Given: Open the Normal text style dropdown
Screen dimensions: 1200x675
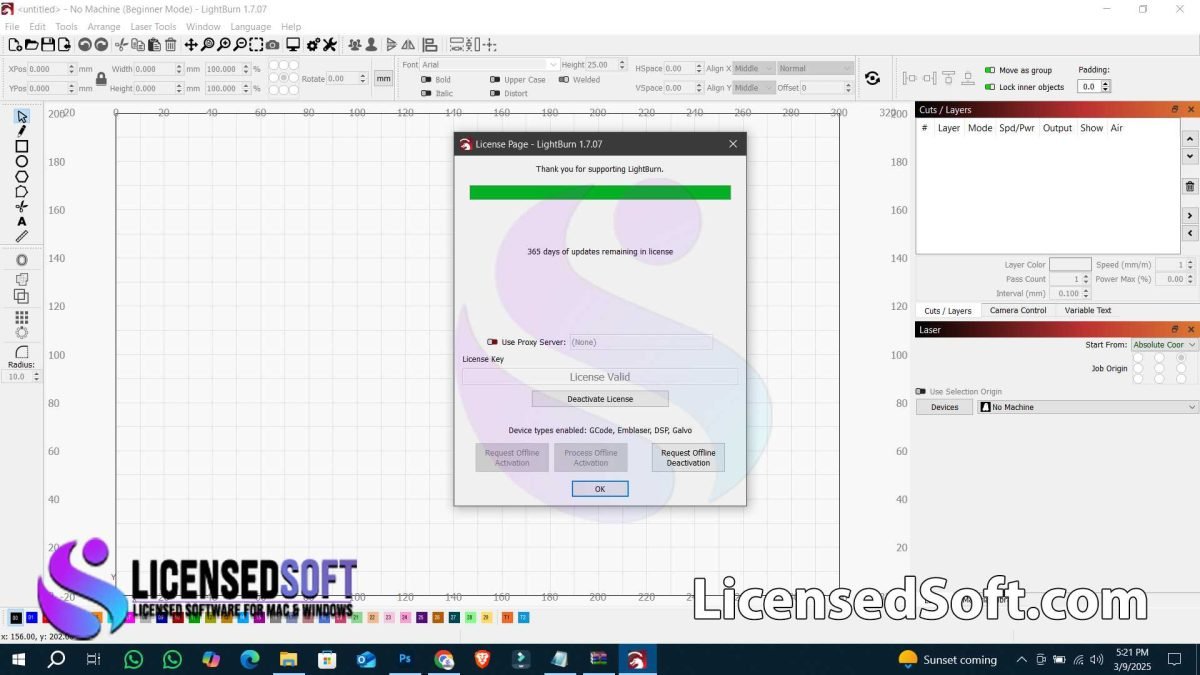Looking at the screenshot, I should click(x=816, y=69).
